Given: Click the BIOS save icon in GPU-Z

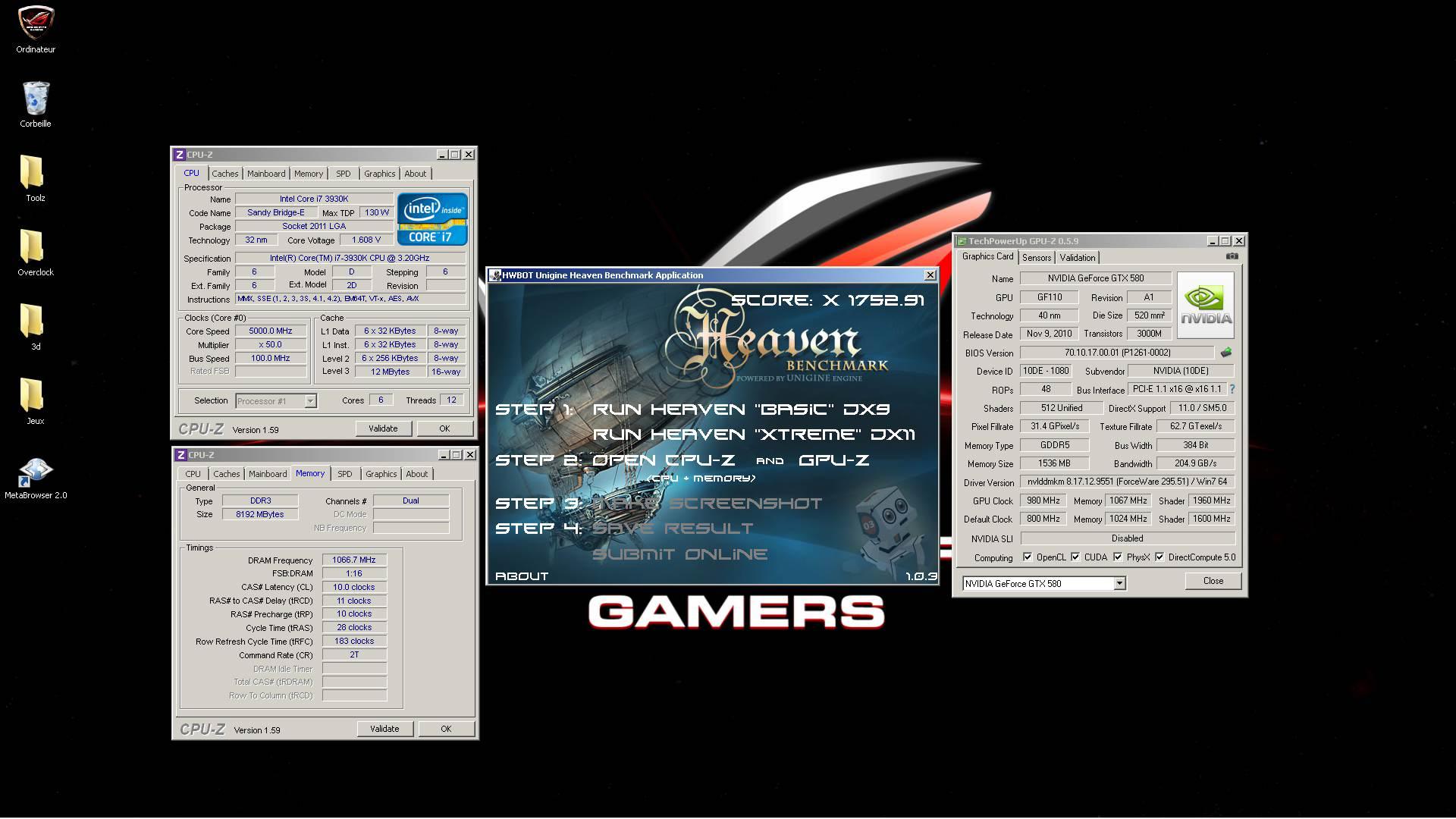Looking at the screenshot, I should coord(1226,353).
